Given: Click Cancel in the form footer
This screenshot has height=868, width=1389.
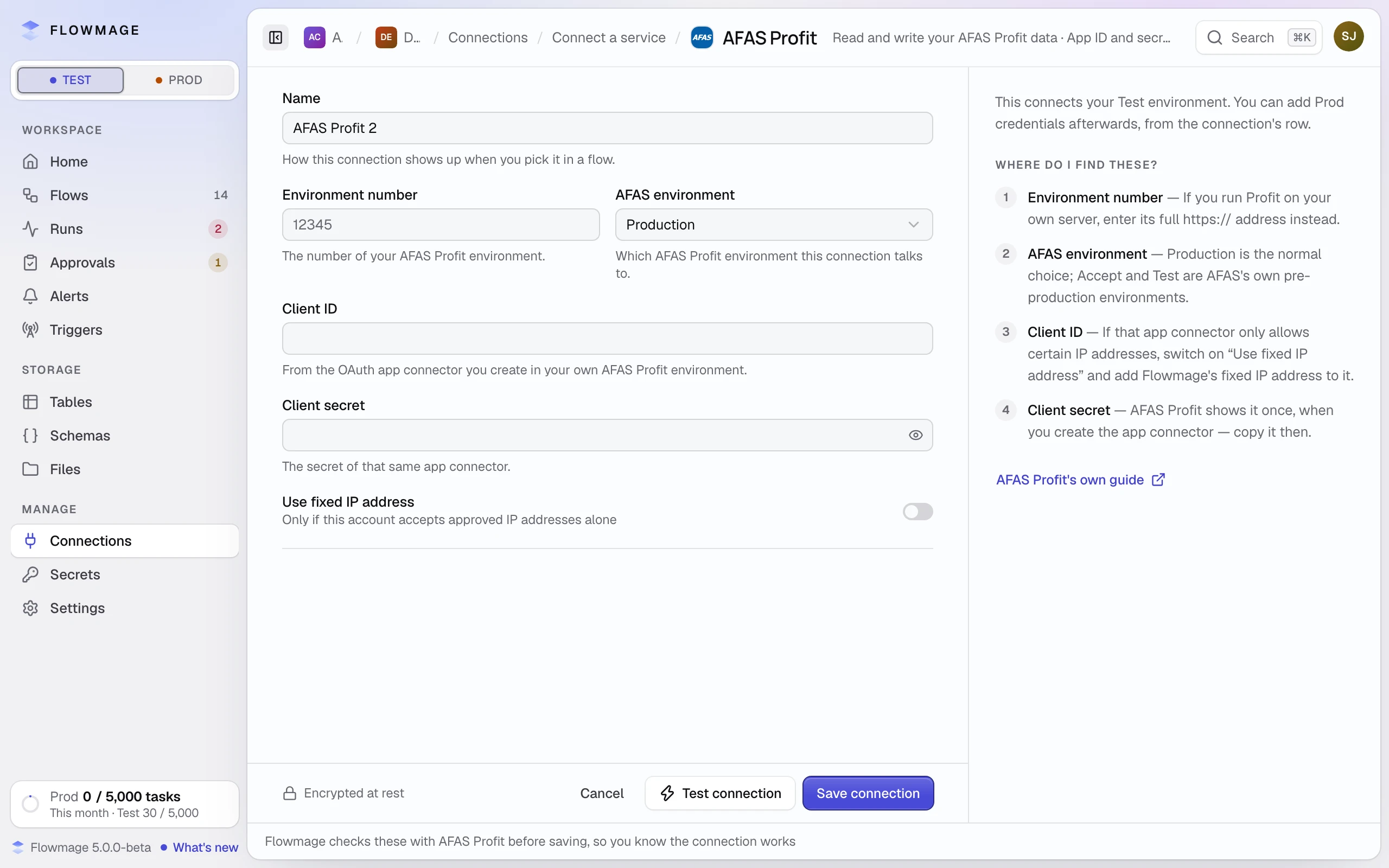Looking at the screenshot, I should tap(602, 793).
